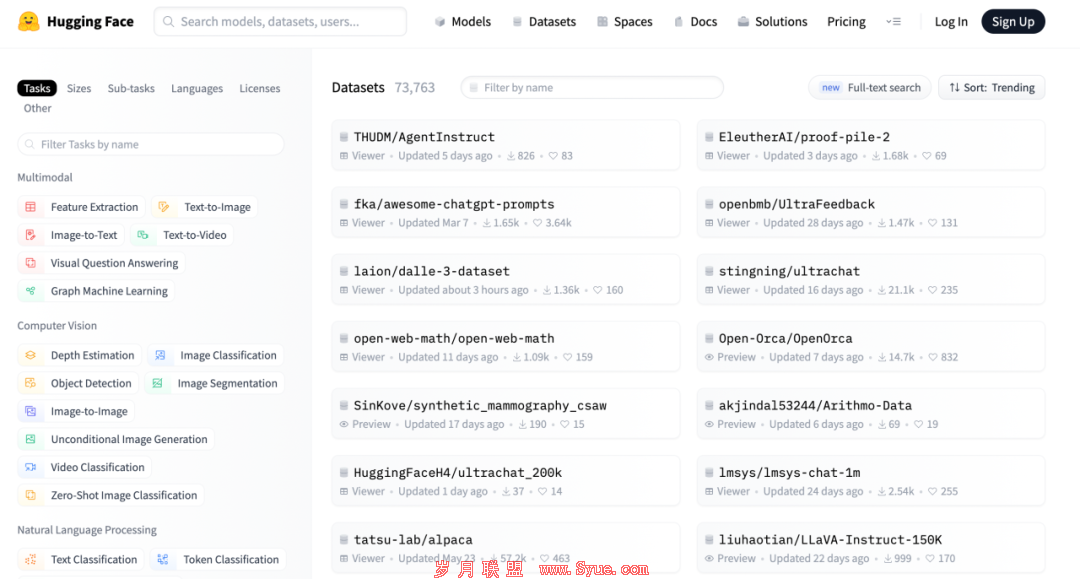Viewport: 1080px width, 579px height.
Task: Click the Image Classification icon
Action: click(160, 355)
